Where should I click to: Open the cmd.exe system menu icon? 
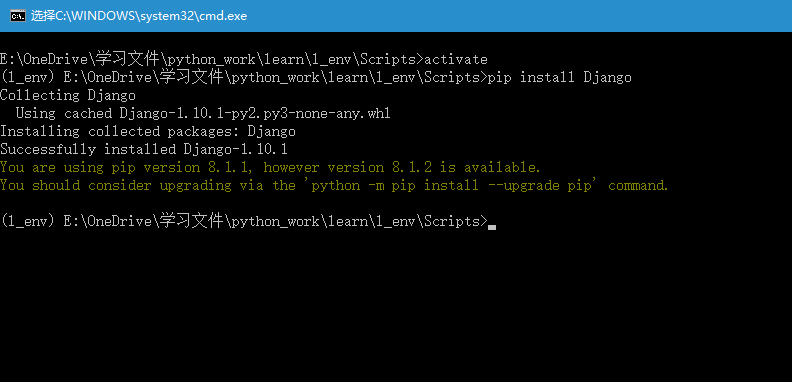(x=18, y=16)
